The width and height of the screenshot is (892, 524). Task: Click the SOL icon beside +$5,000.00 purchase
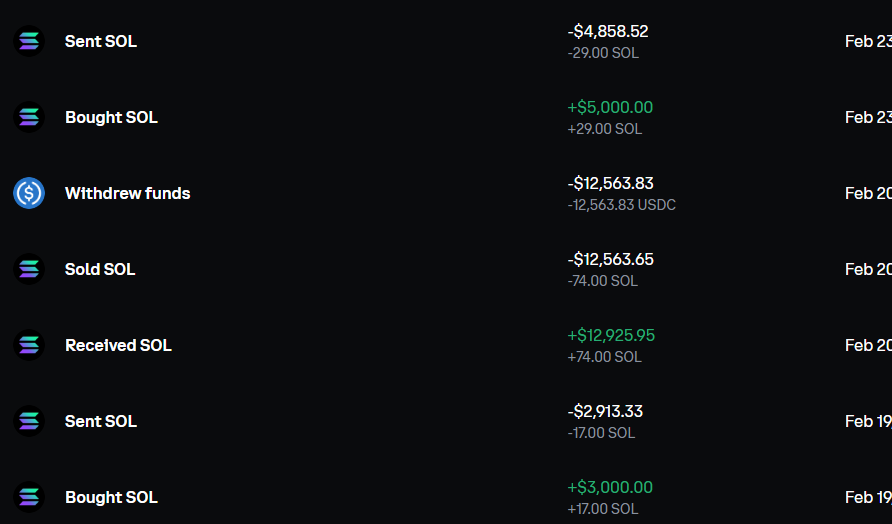tap(29, 117)
